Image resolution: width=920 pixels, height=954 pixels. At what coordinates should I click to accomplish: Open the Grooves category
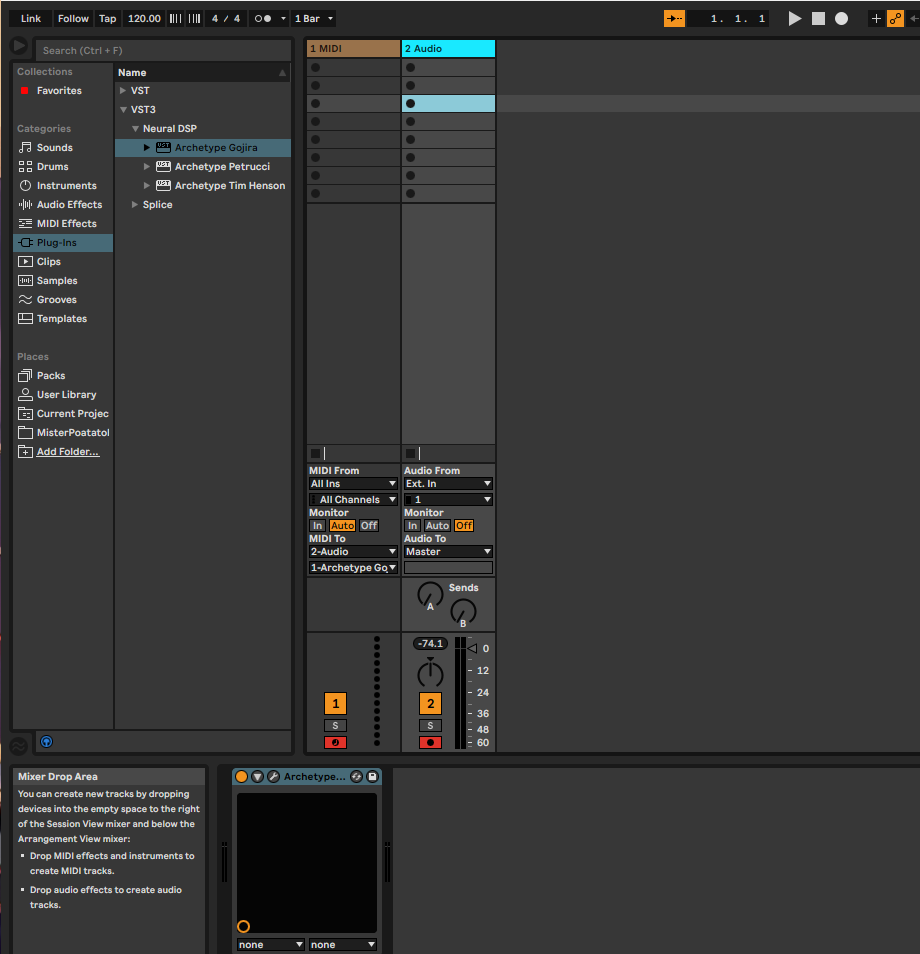point(57,299)
